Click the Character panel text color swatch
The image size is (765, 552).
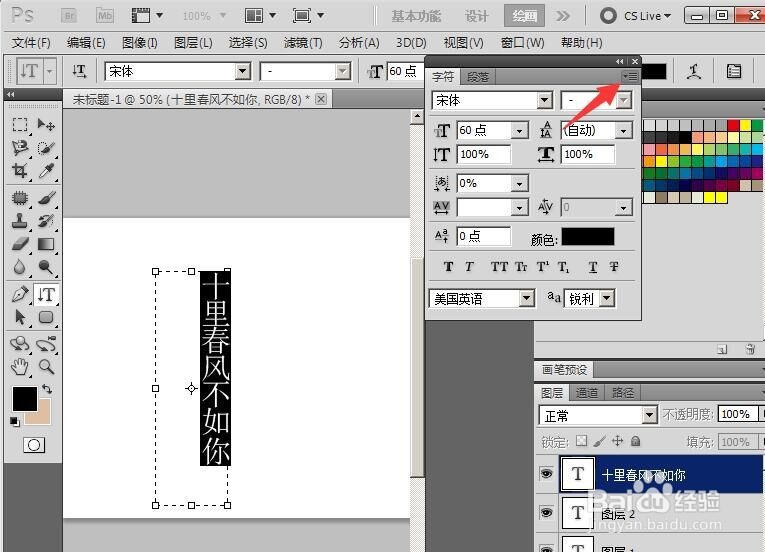[588, 237]
